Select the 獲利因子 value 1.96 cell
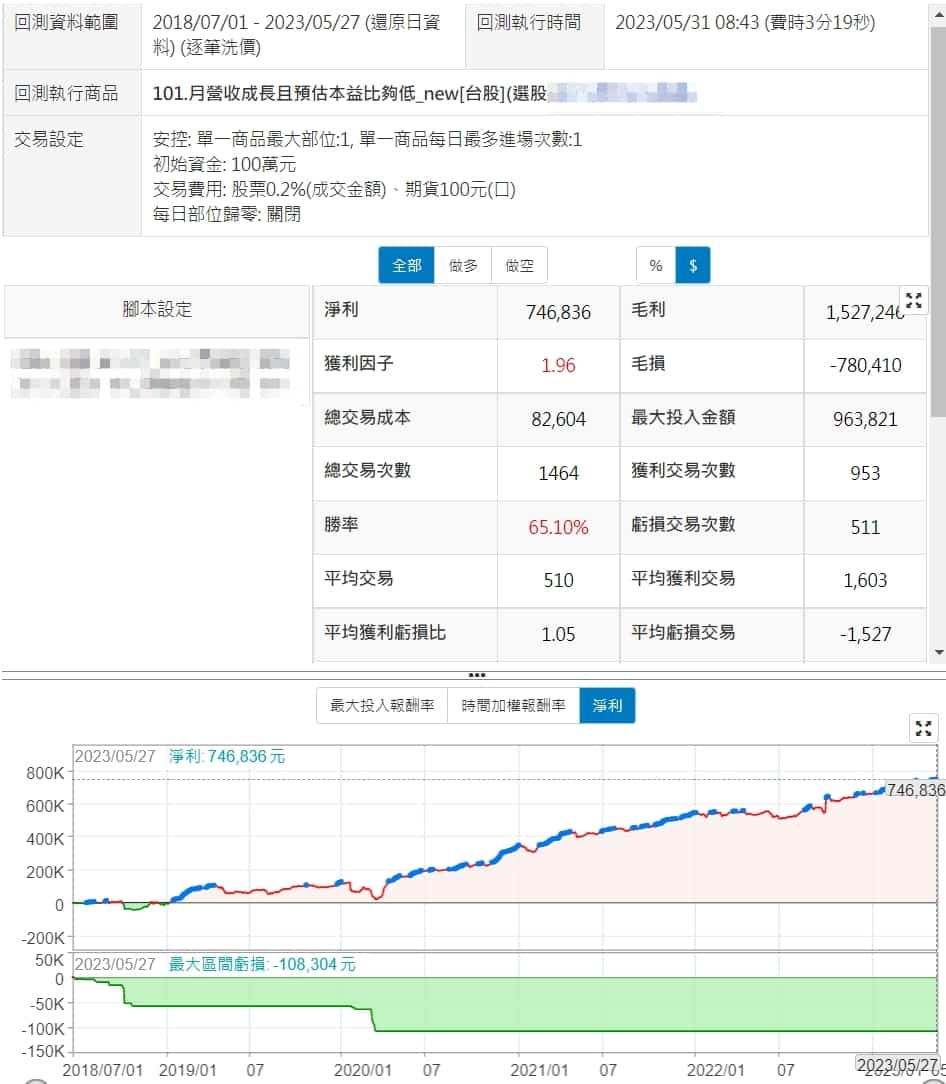Image resolution: width=946 pixels, height=1084 pixels. coord(558,365)
